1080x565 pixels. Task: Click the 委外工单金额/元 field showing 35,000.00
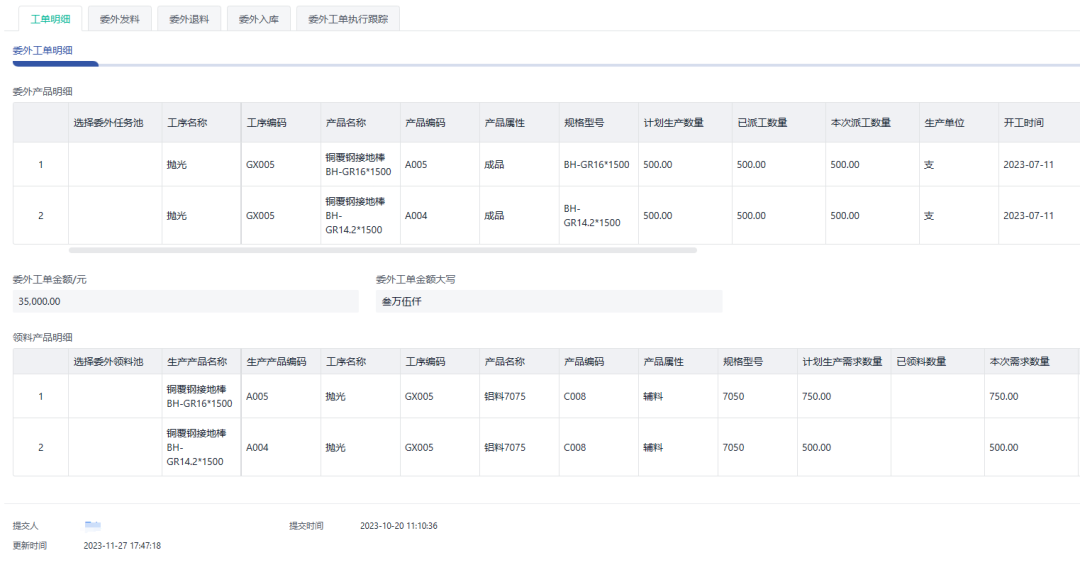[185, 301]
